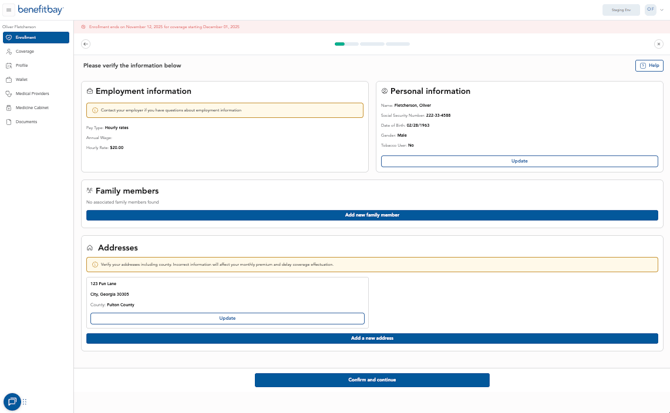
Task: Click the benefitbay logo
Action: [x=41, y=9]
